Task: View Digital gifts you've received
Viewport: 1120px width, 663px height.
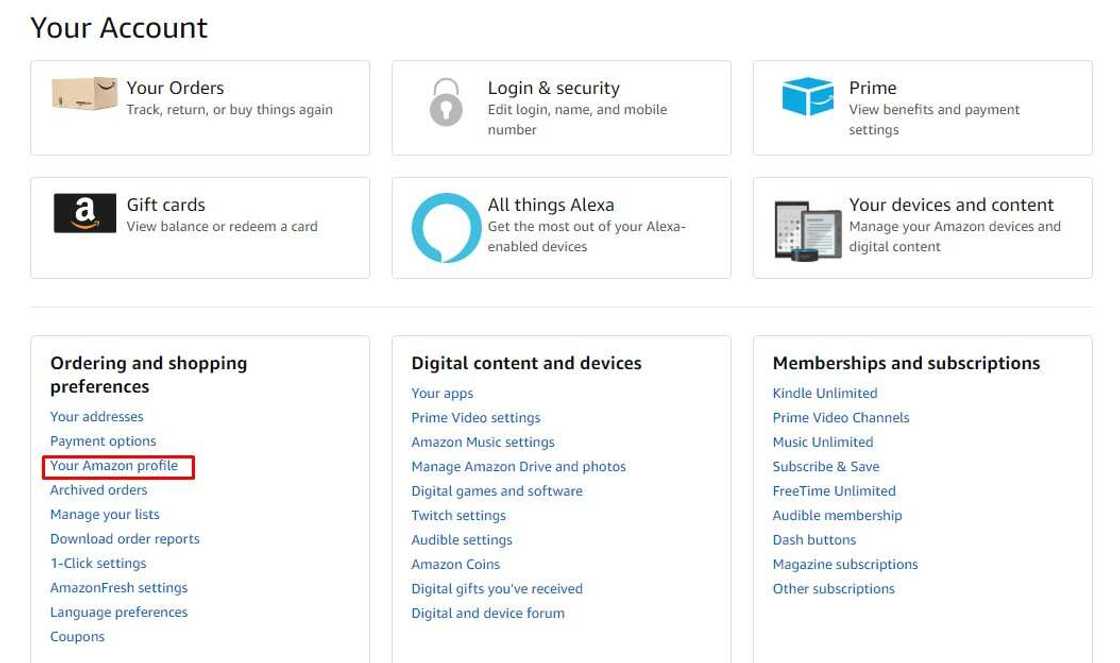Action: 496,589
